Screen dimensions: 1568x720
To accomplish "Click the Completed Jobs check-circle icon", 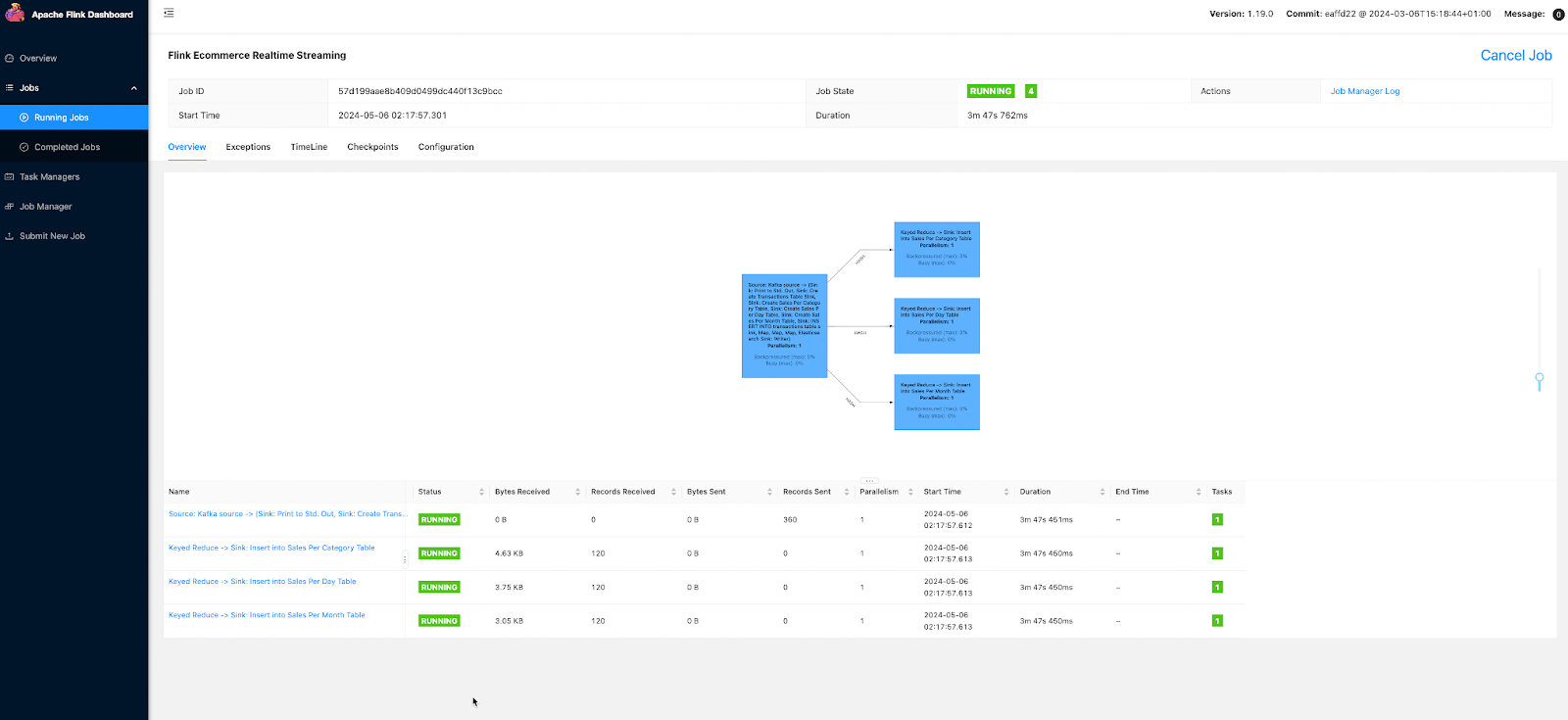I will coord(24,147).
